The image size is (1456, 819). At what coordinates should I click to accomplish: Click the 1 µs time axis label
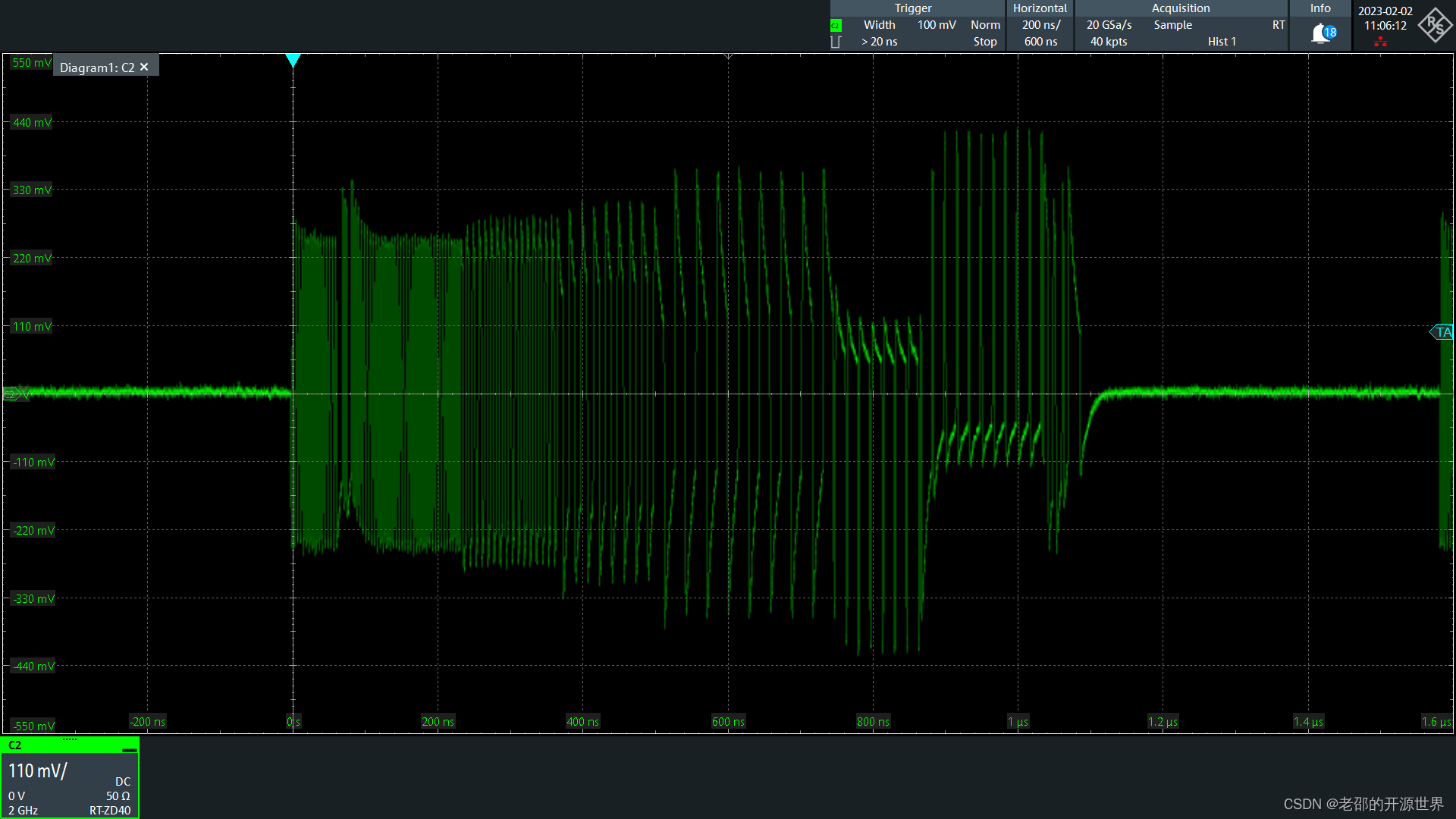tap(1018, 722)
